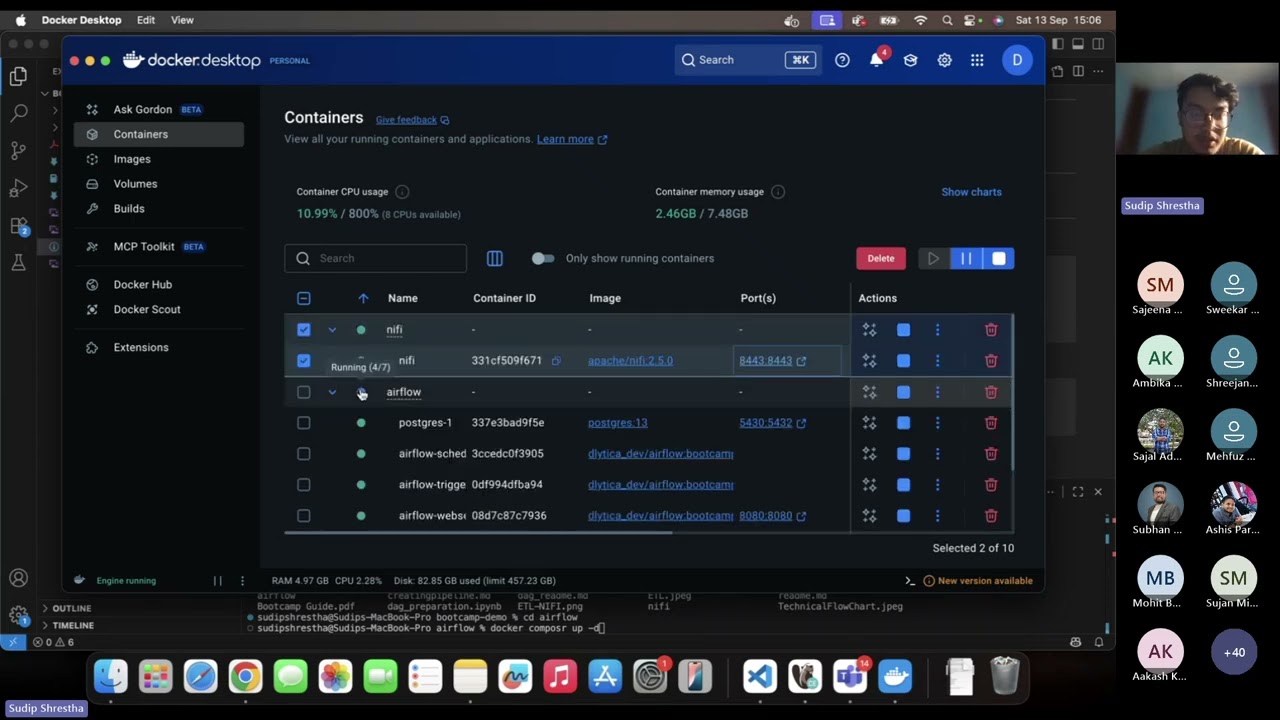Open Source Control in VS Code activity bar
The width and height of the screenshot is (1280, 720).
pyautogui.click(x=19, y=151)
